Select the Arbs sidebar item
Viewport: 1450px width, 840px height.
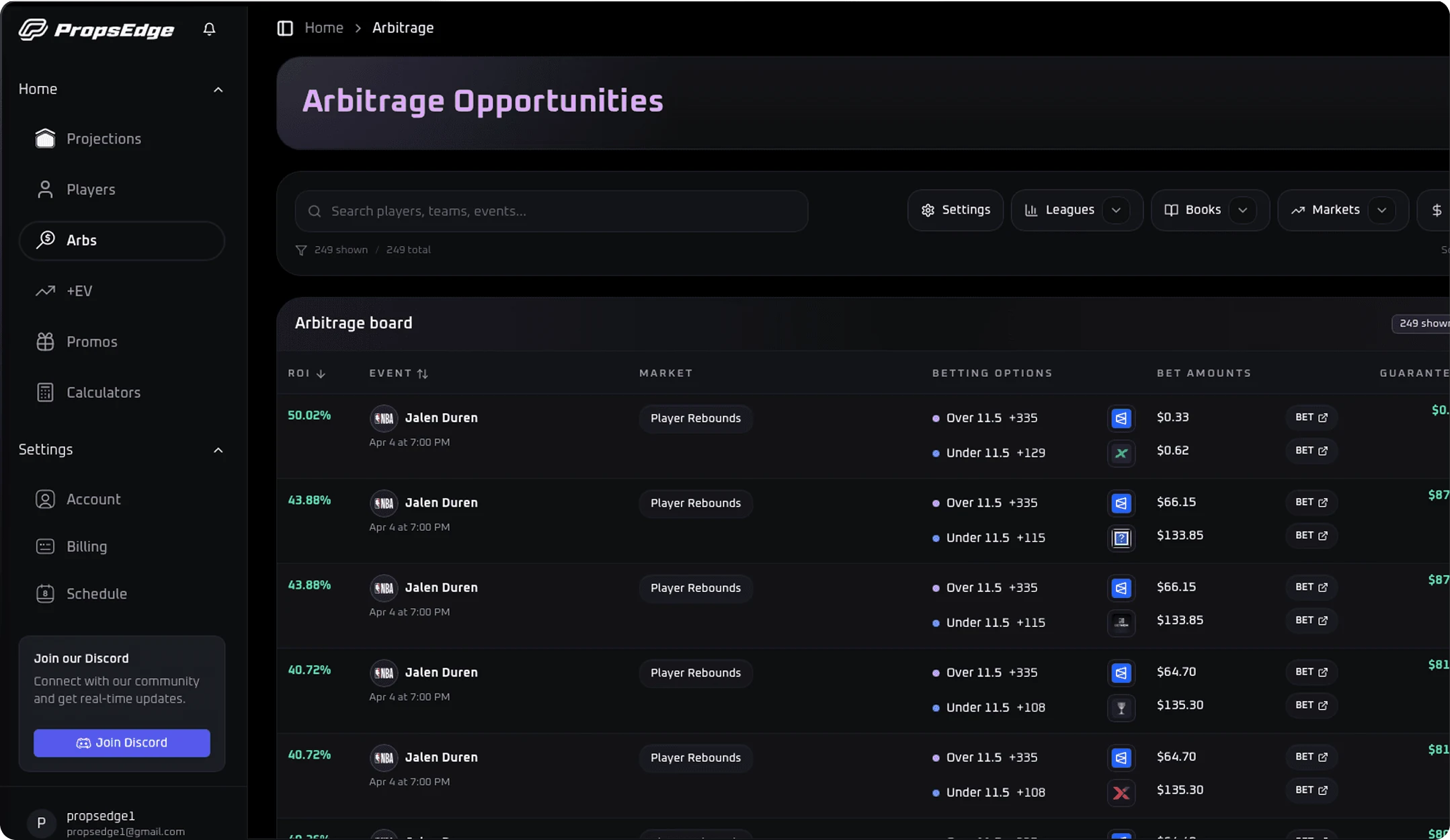pos(122,241)
